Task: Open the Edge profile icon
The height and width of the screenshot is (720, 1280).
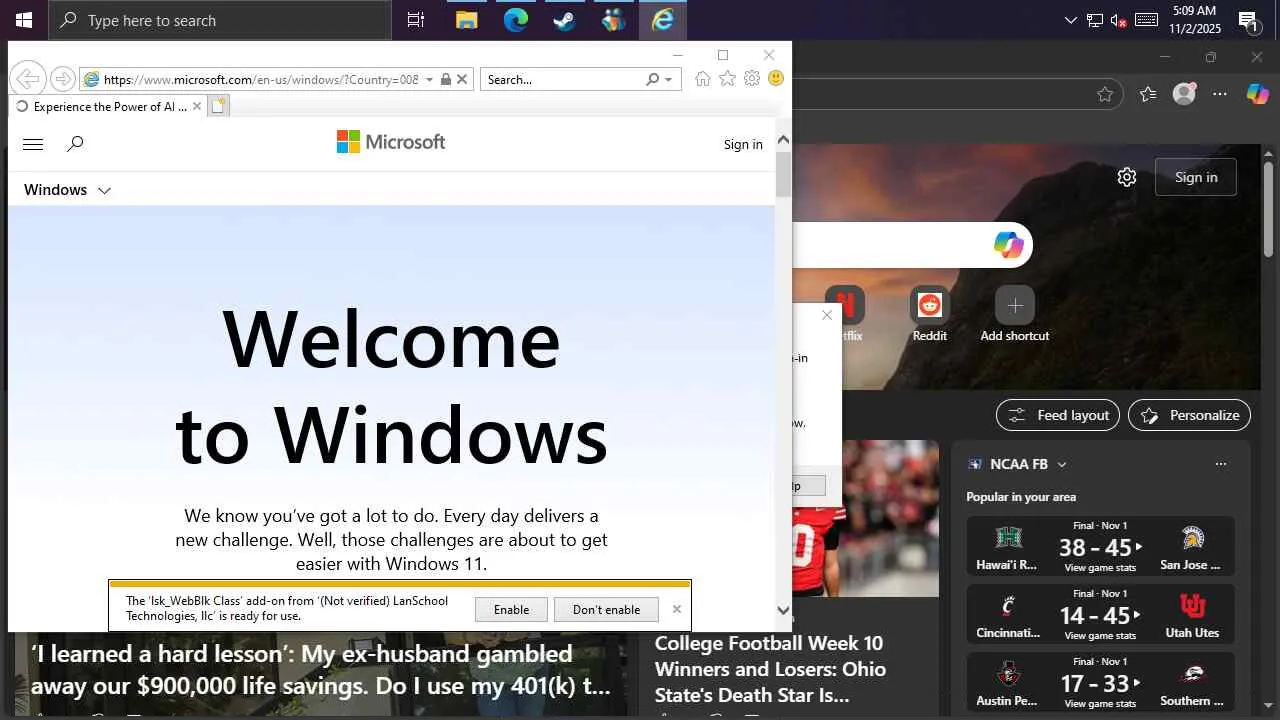Action: coord(1184,94)
